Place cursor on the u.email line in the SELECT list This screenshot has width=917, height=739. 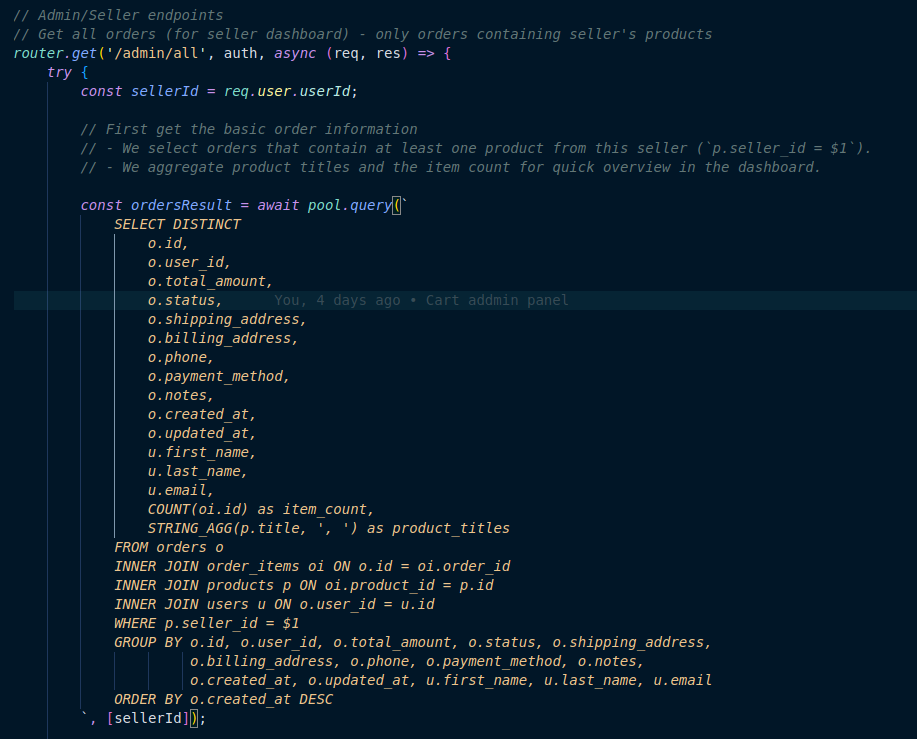(180, 490)
